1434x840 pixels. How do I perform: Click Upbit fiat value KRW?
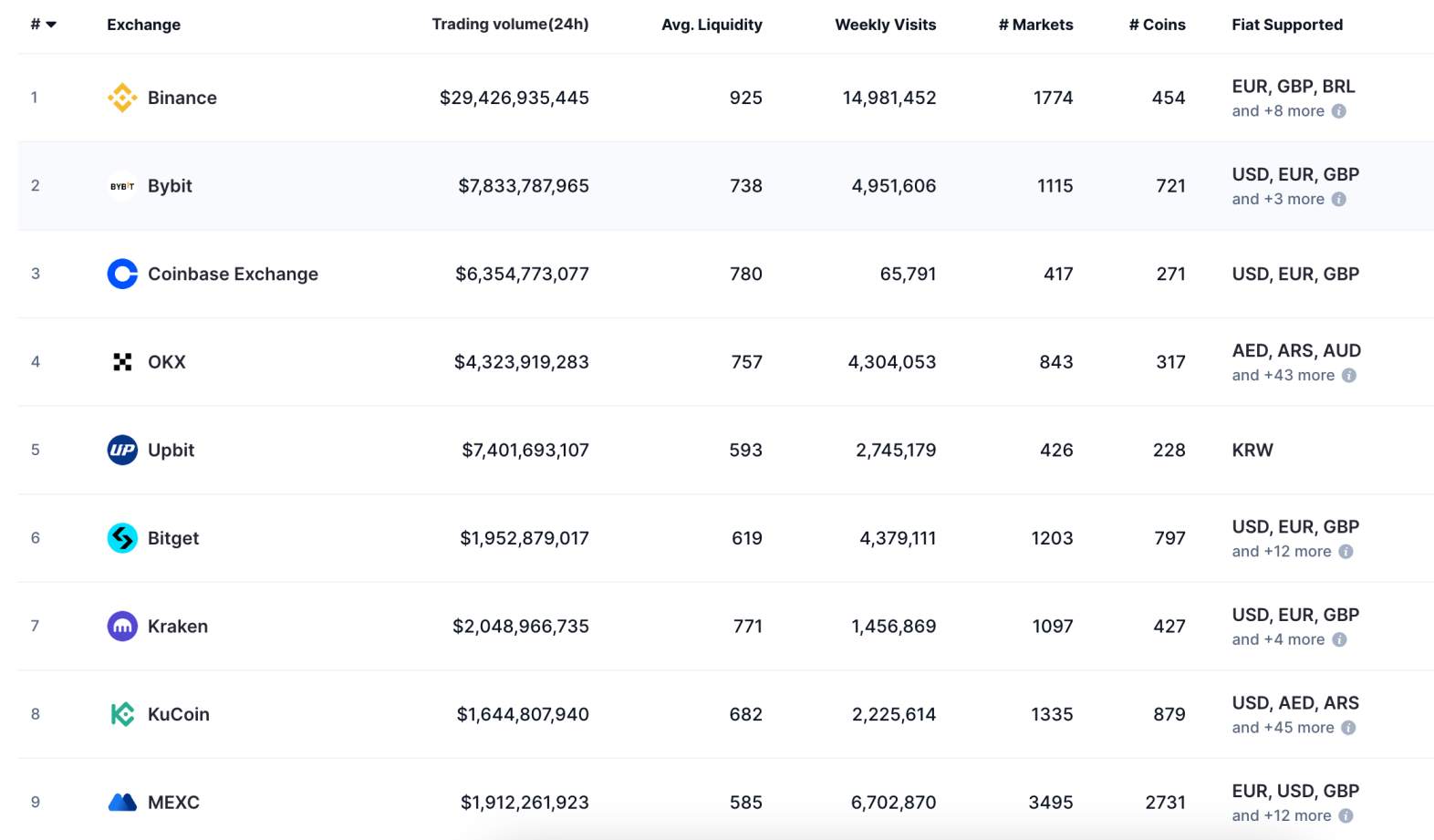pyautogui.click(x=1252, y=450)
